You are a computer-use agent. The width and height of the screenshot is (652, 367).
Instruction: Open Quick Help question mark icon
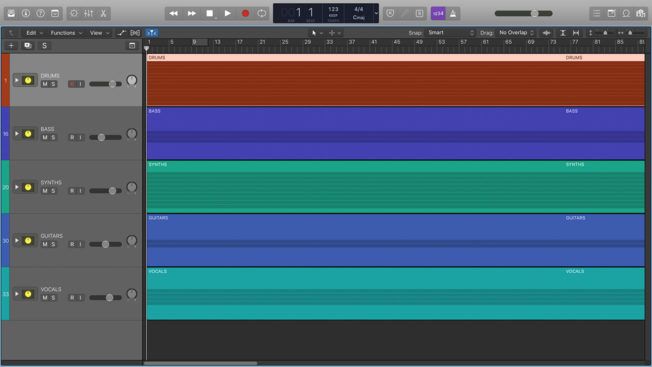40,13
